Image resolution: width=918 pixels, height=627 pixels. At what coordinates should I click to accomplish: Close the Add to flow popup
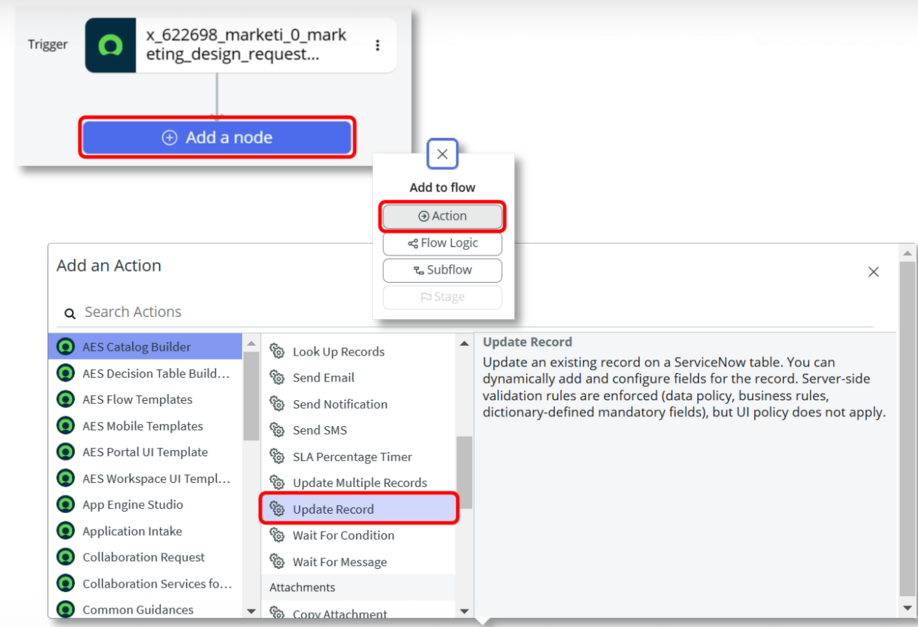pos(443,154)
